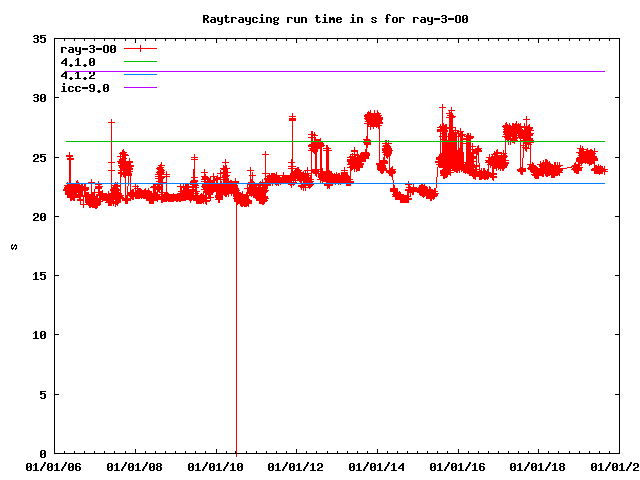Click the blue line sample beside 4.1.2
640x480 pixels.
(141, 75)
